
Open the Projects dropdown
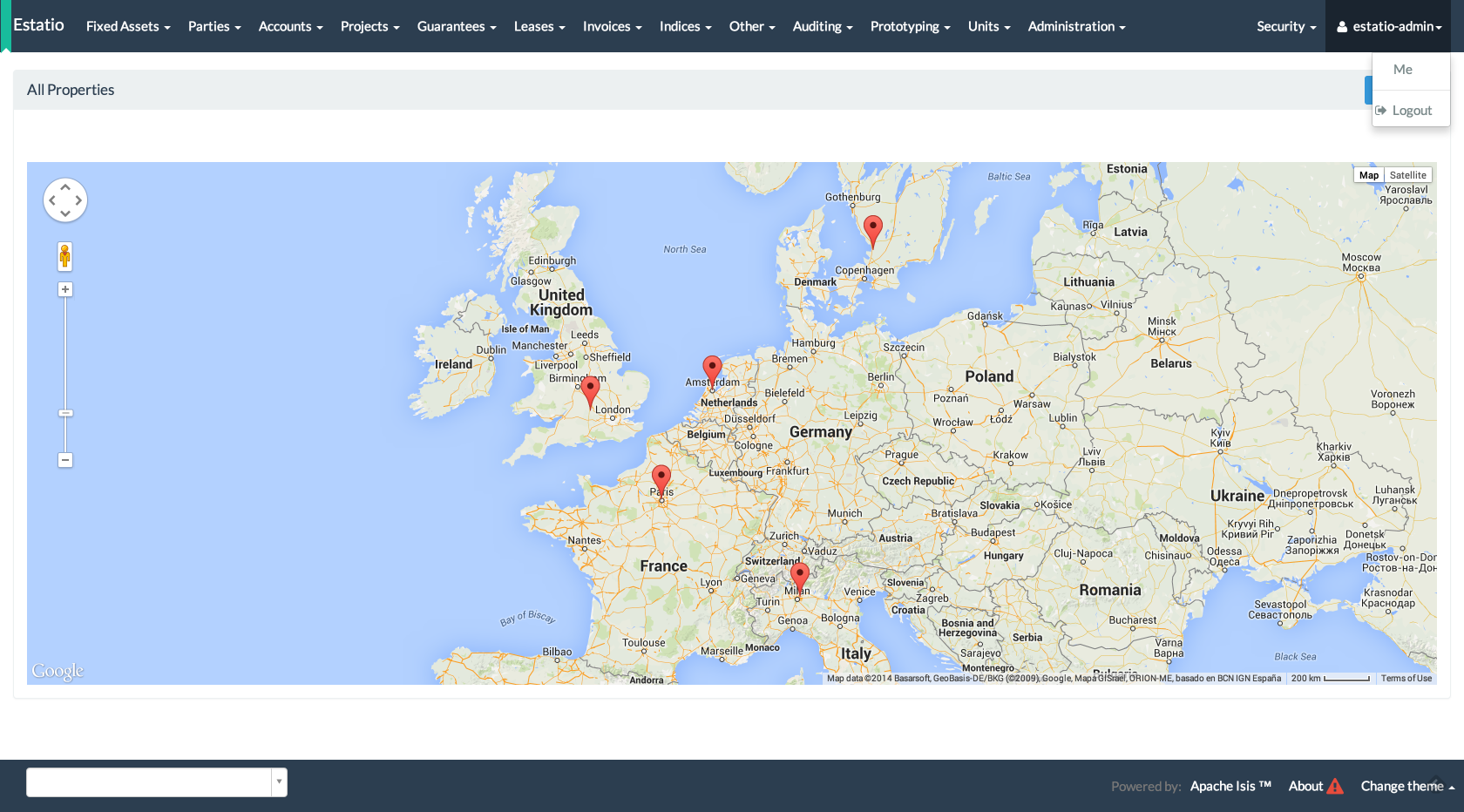(x=369, y=26)
